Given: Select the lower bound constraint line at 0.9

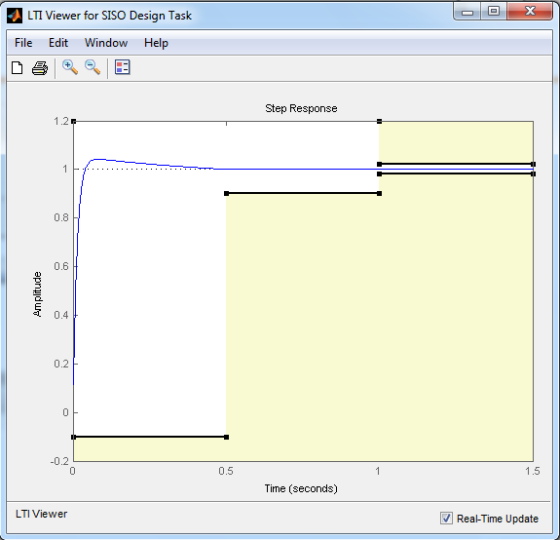Looking at the screenshot, I should click(303, 193).
